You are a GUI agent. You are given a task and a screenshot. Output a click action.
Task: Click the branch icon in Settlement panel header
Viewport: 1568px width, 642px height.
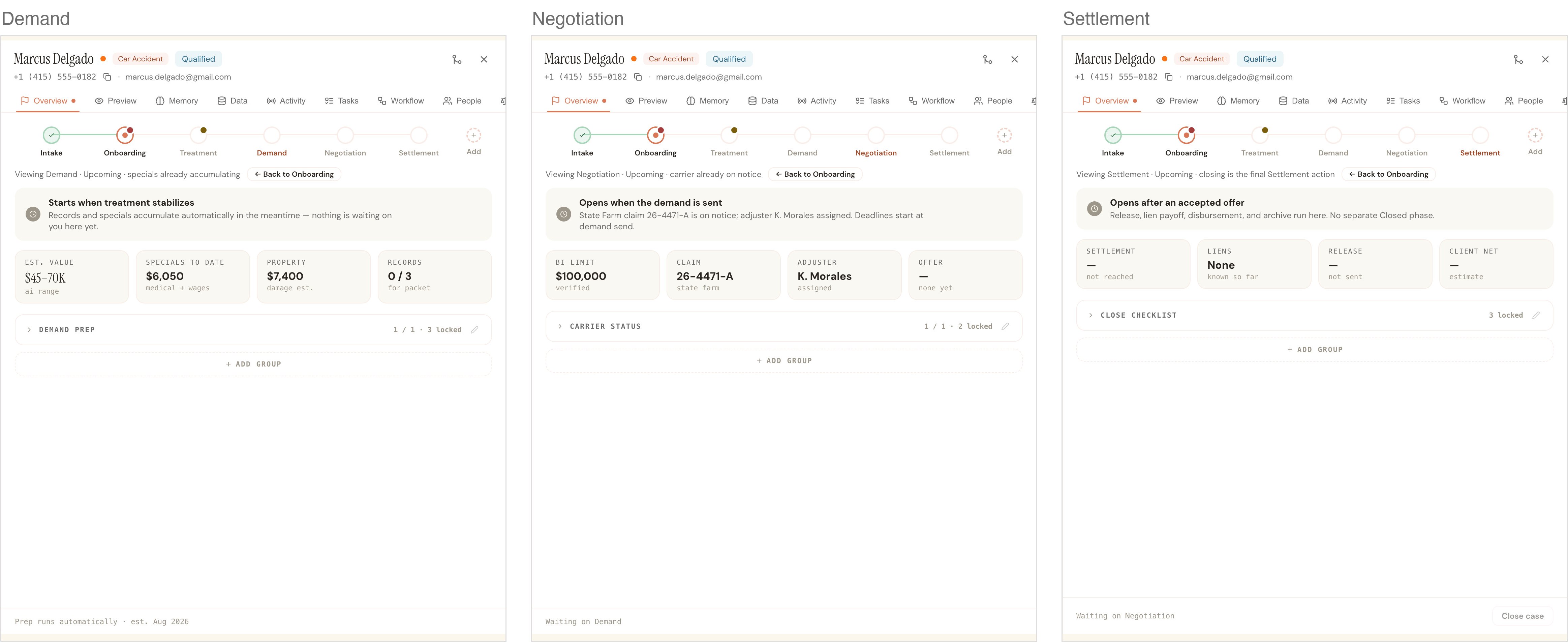[x=1518, y=59]
